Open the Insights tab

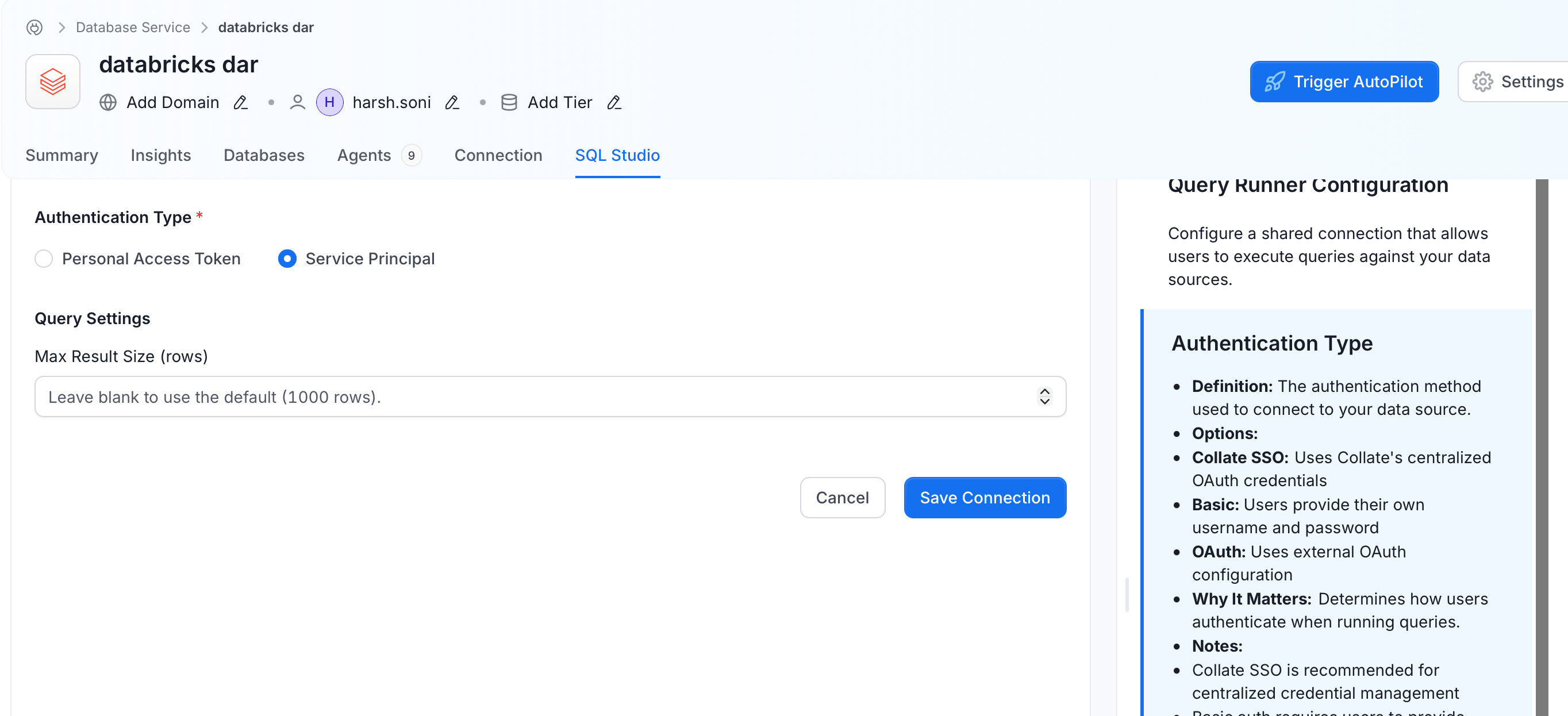pyautogui.click(x=161, y=155)
